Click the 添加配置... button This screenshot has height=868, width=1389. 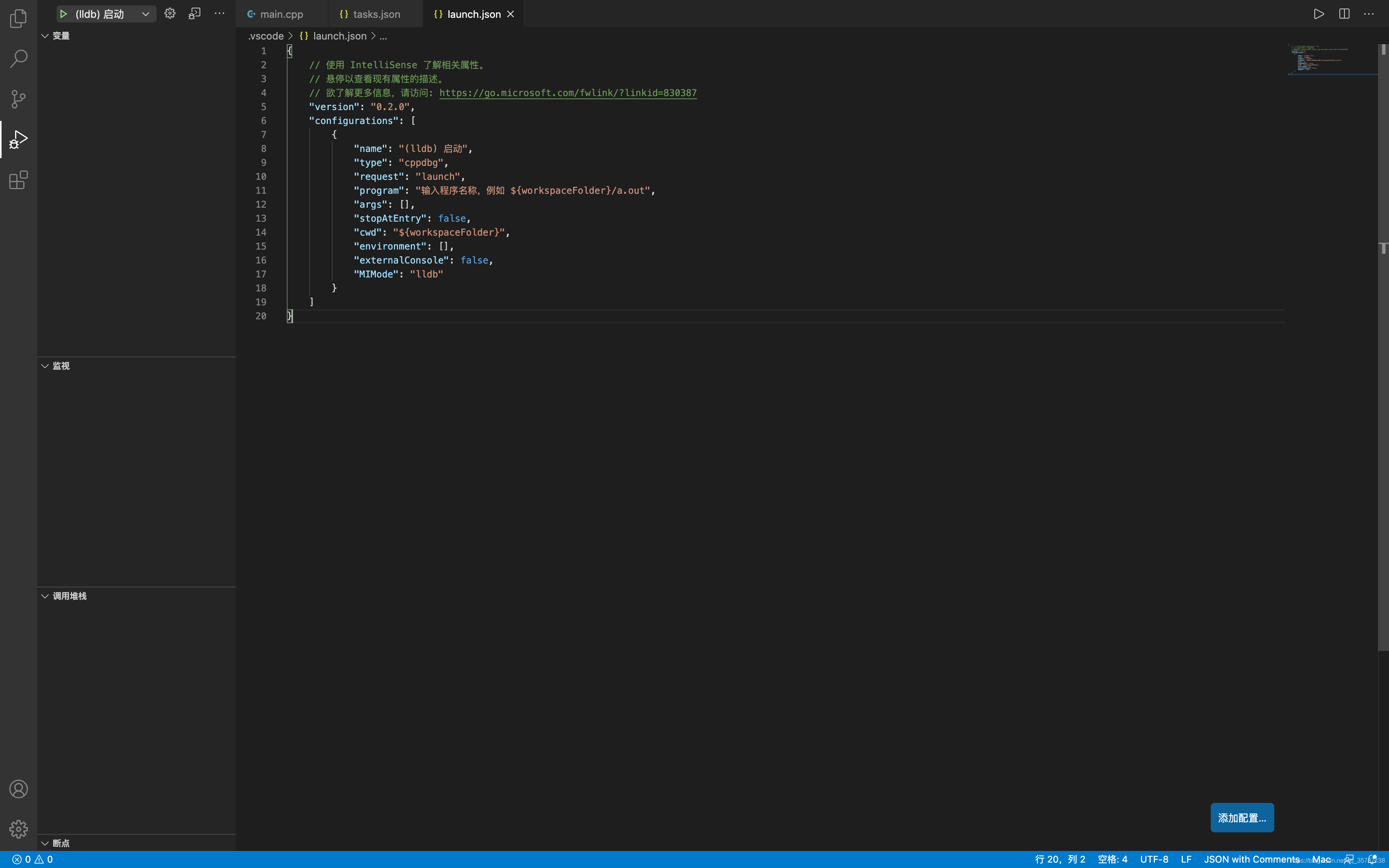click(x=1241, y=818)
